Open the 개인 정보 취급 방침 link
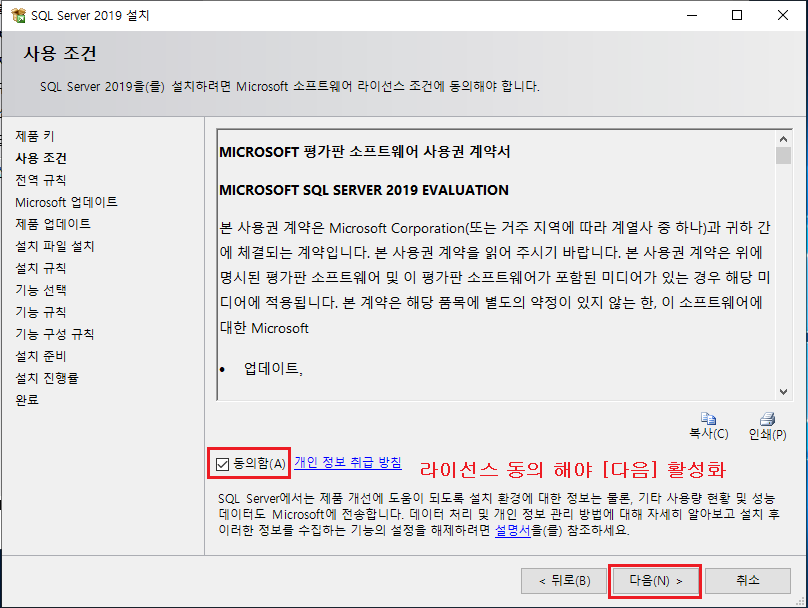The image size is (808, 608). 348,462
